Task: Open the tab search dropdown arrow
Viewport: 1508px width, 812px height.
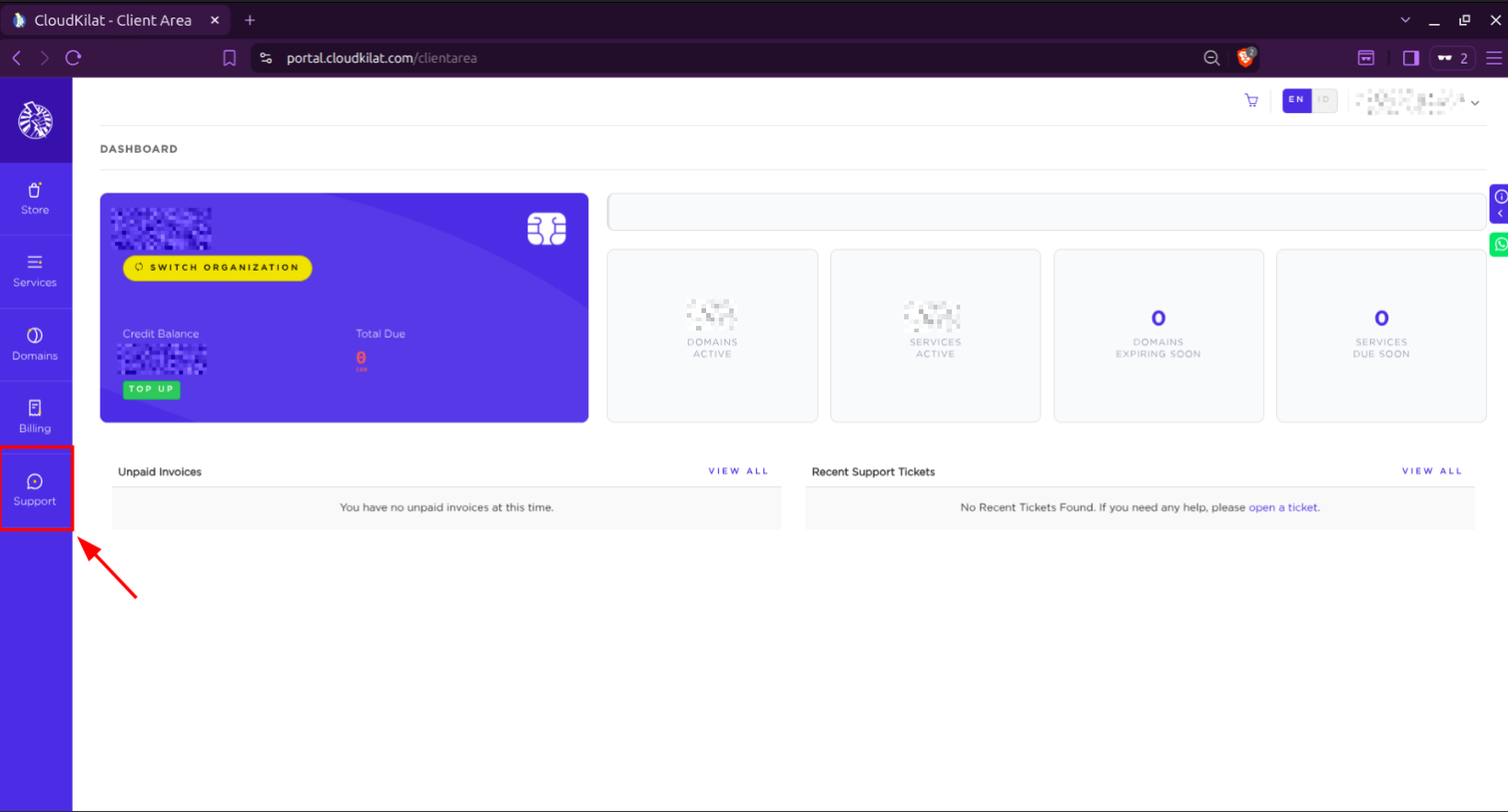Action: coord(1405,19)
